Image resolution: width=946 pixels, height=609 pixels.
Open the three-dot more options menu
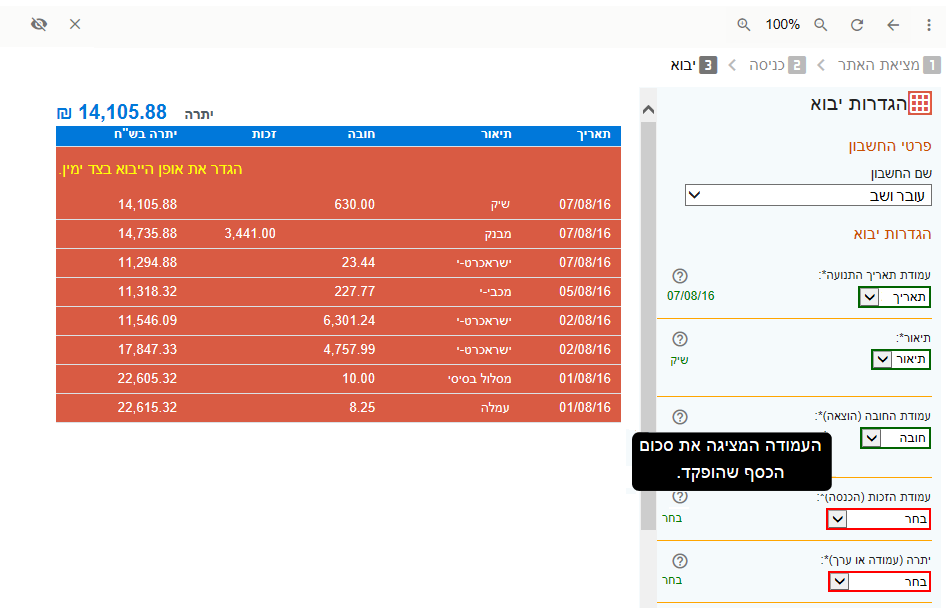928,24
